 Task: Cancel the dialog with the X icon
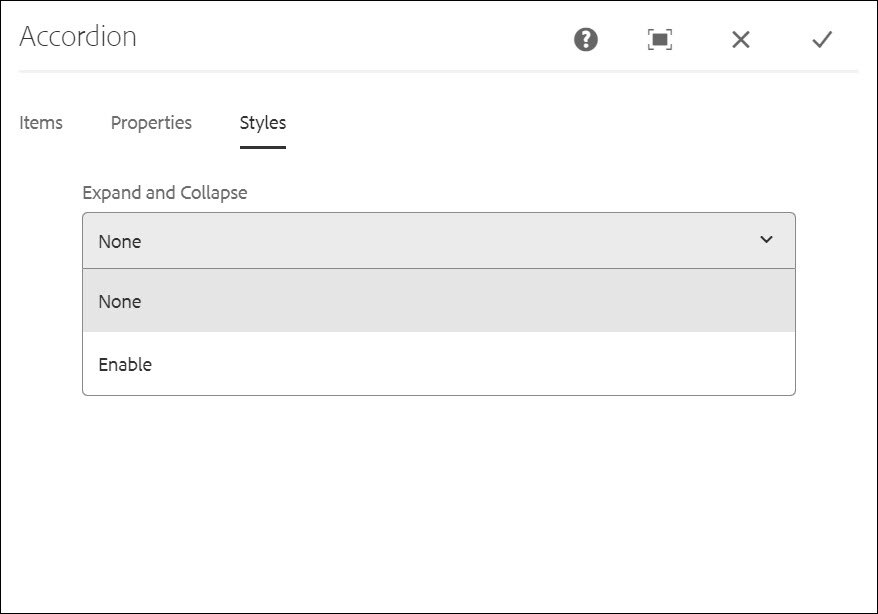[x=741, y=39]
